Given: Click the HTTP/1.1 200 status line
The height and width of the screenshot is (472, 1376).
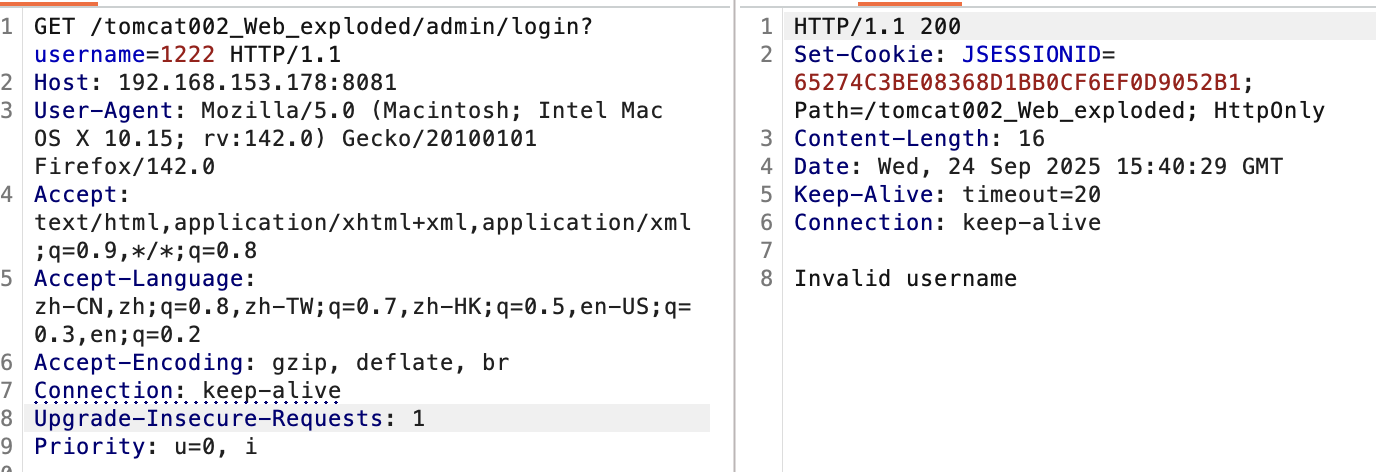Looking at the screenshot, I should (x=876, y=26).
